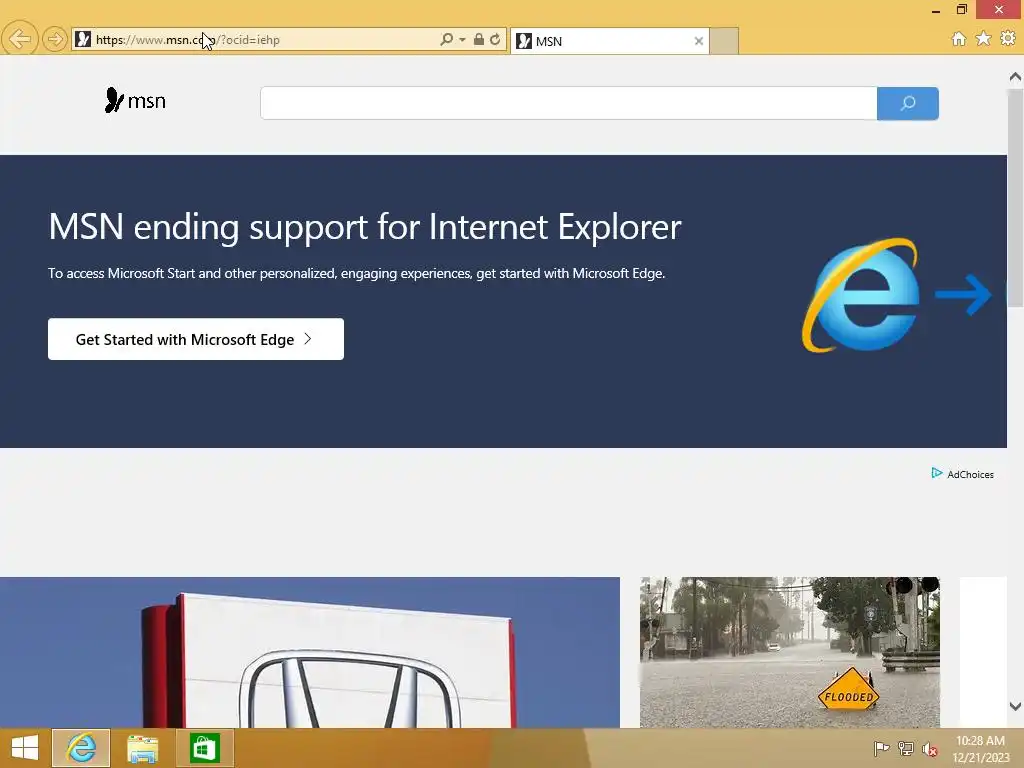Click the AdChoices link
1024x768 pixels.
970,475
